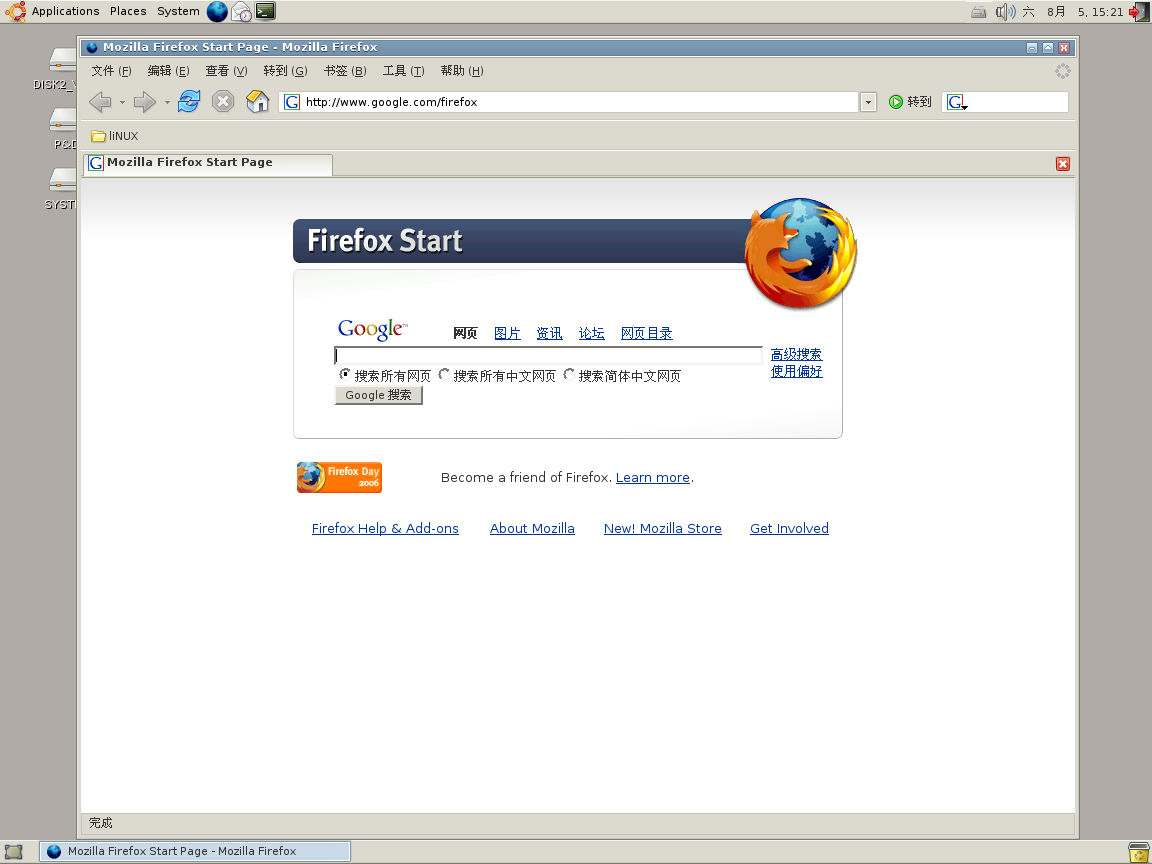Open the 资讯 news link

pos(549,333)
